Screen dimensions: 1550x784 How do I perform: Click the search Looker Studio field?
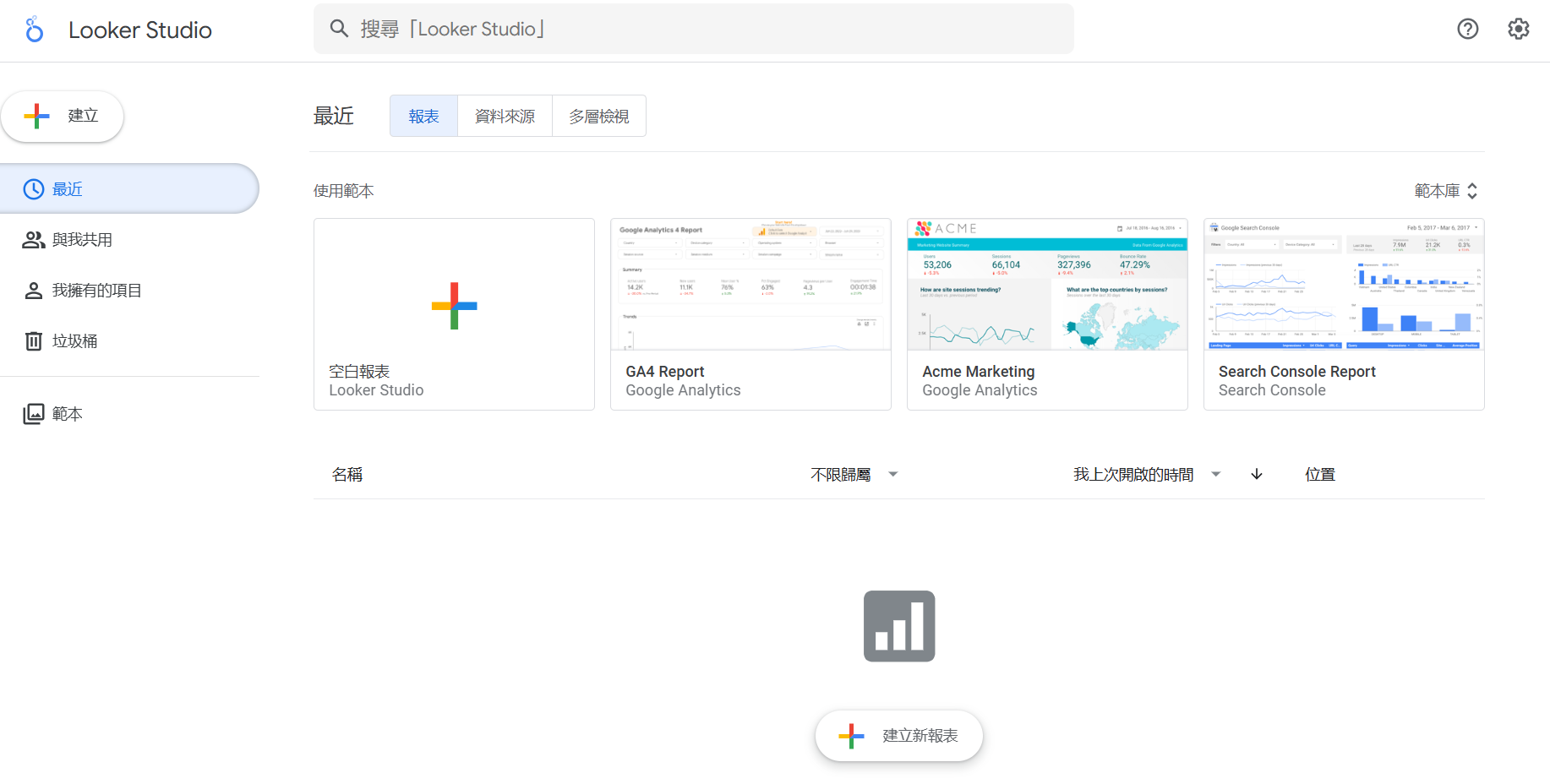point(693,30)
